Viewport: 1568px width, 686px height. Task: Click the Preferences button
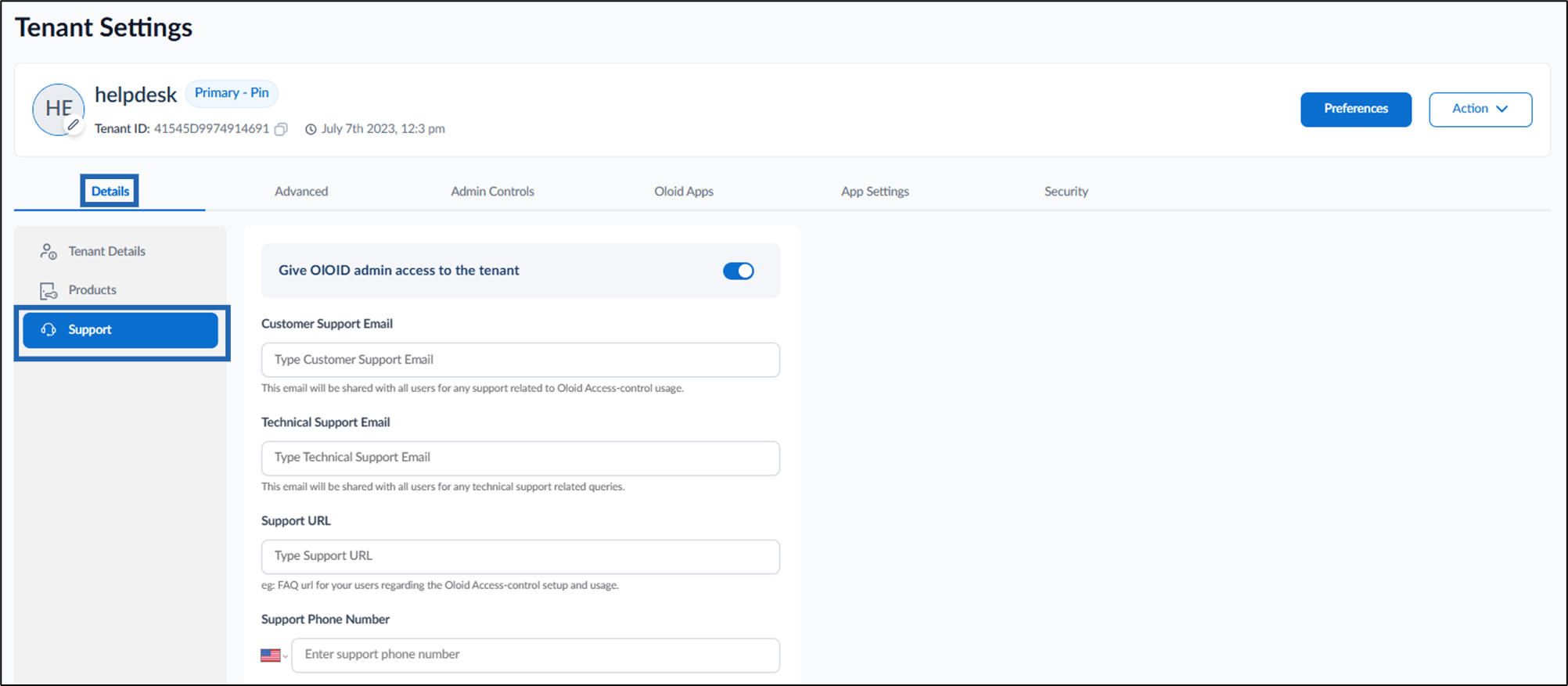pyautogui.click(x=1356, y=110)
